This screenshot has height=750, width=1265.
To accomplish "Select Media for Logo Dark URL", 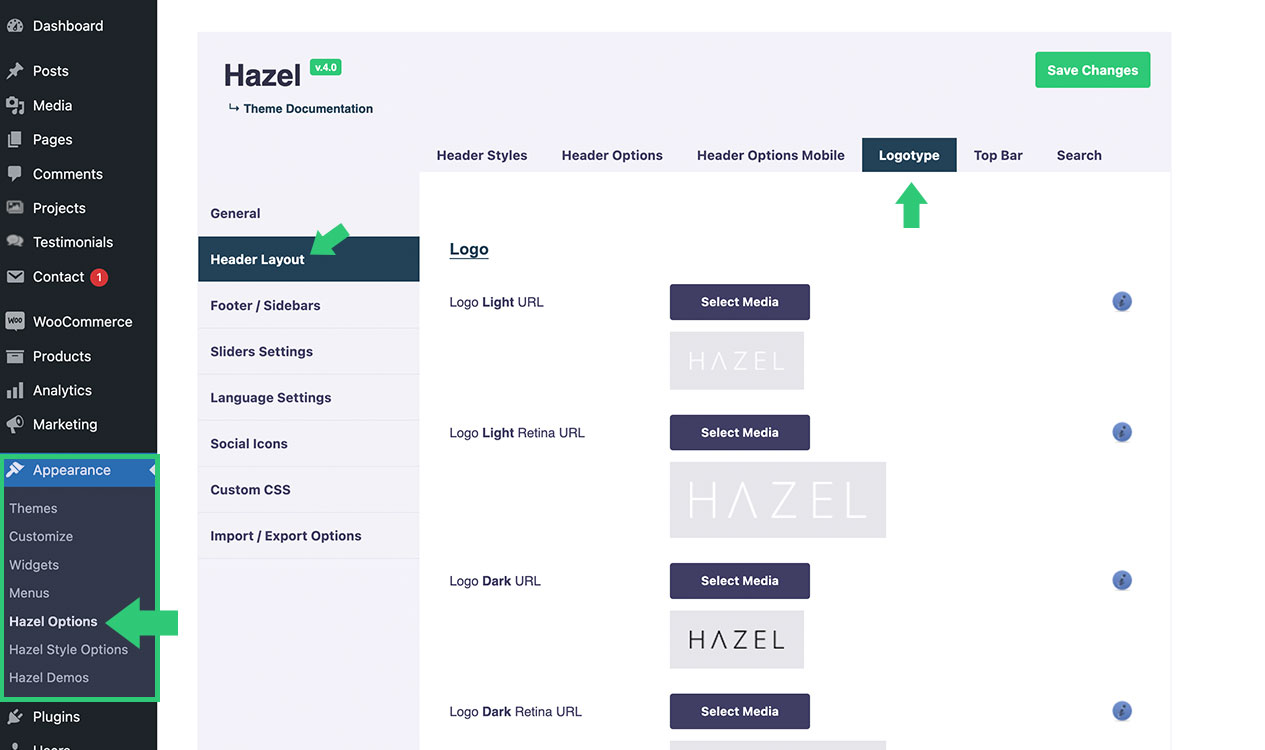I will 739,580.
